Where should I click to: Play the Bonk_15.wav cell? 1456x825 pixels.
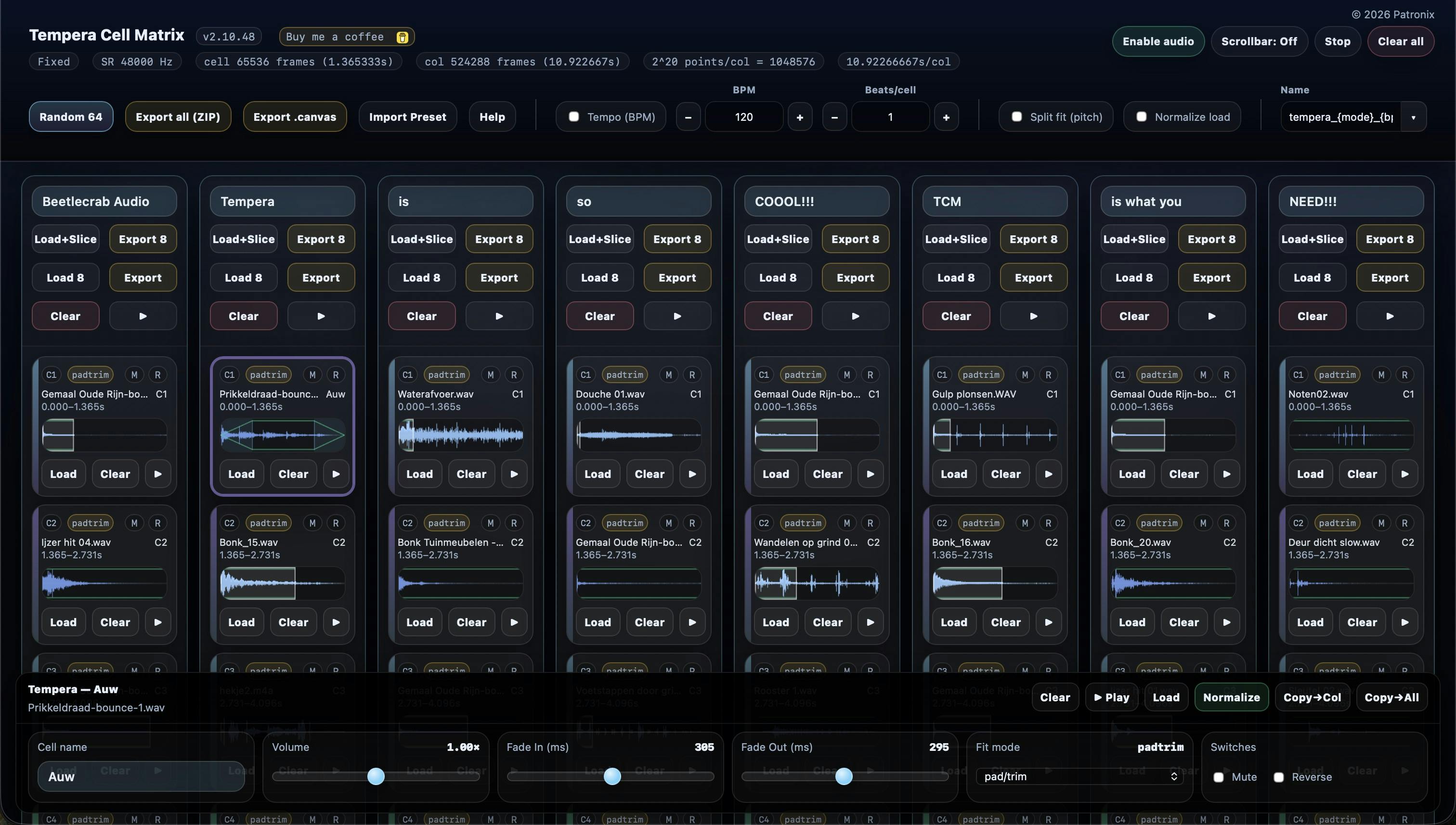pos(336,622)
